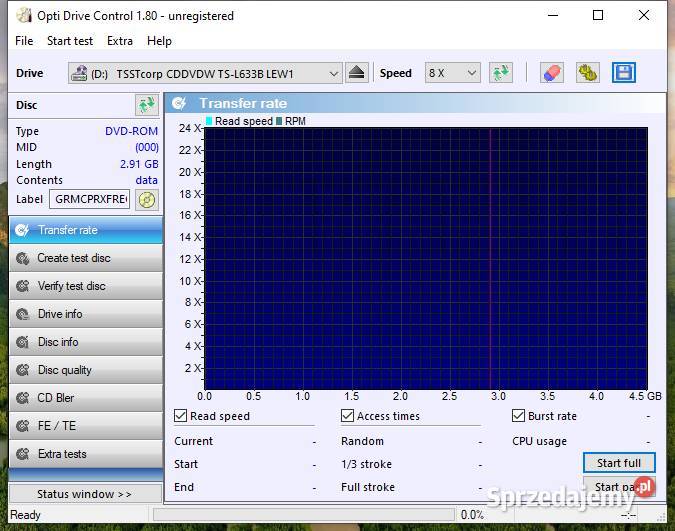Open Extra tests section
The image size is (675, 531).
click(x=86, y=454)
